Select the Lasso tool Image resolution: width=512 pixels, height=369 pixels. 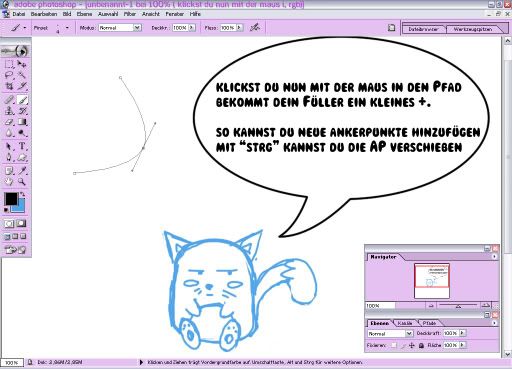(9, 75)
